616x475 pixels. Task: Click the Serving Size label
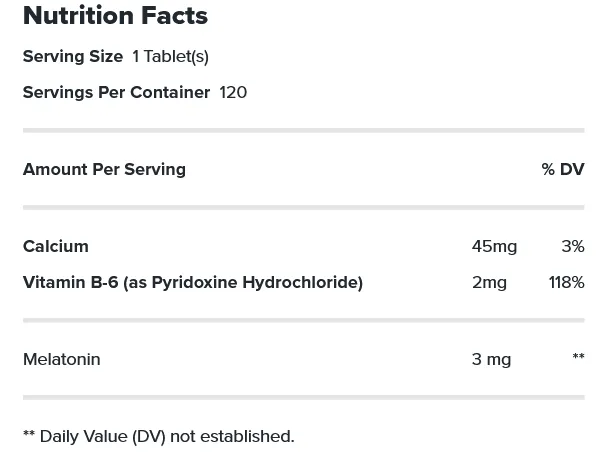pyautogui.click(x=73, y=57)
